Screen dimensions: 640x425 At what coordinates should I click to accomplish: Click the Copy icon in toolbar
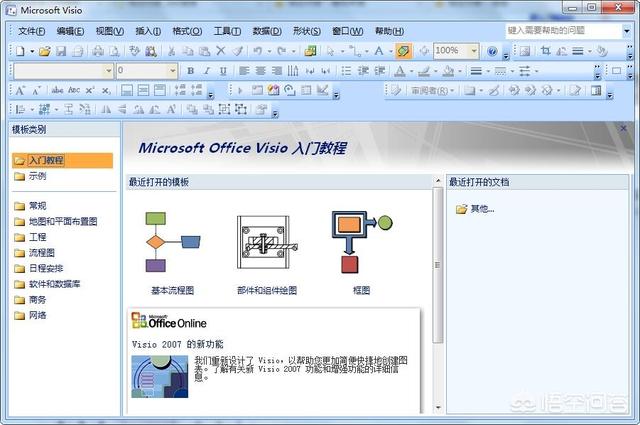(188, 51)
